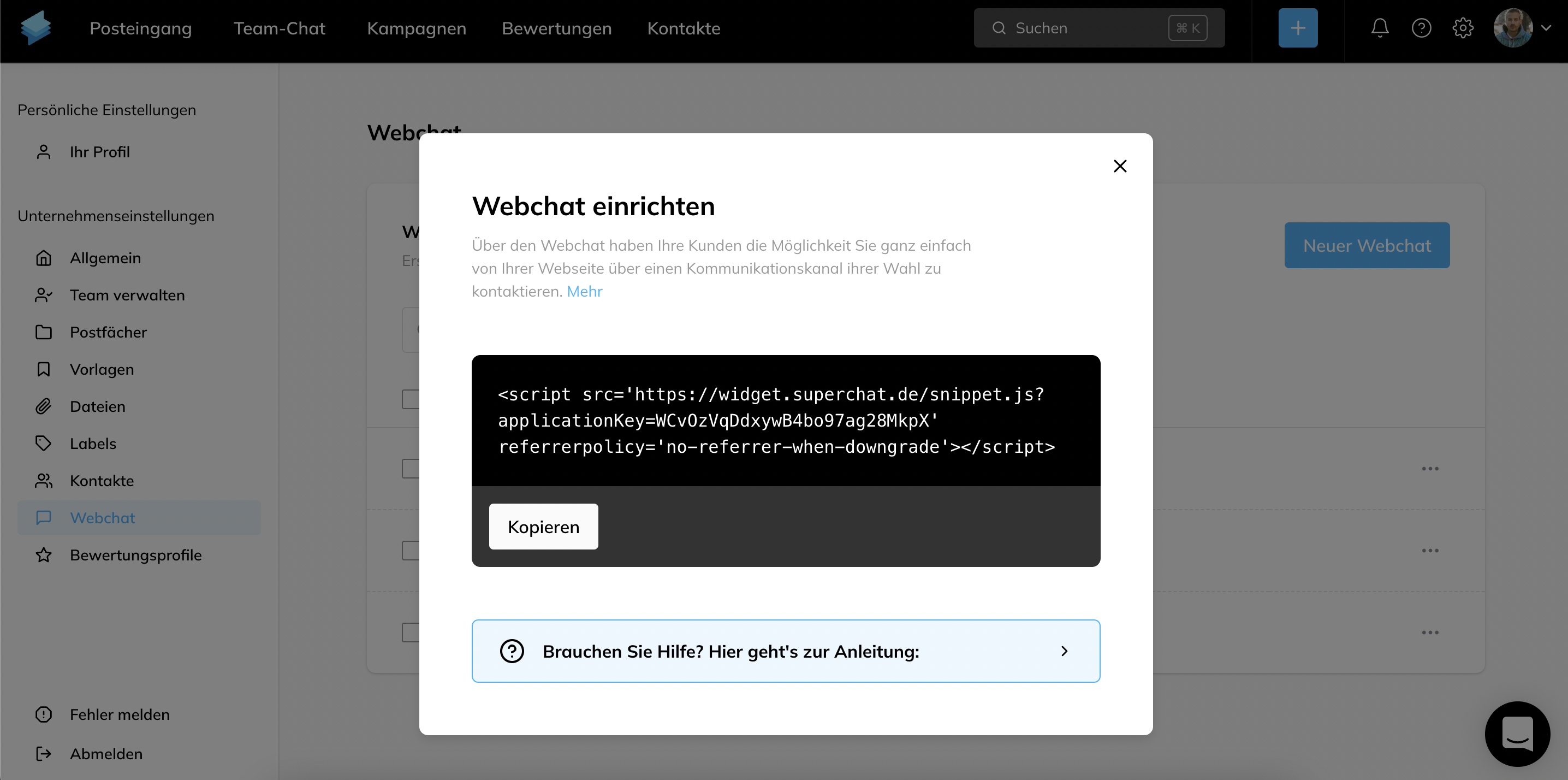Switch to Team-Chat
The image size is (1568, 780).
pyautogui.click(x=280, y=28)
